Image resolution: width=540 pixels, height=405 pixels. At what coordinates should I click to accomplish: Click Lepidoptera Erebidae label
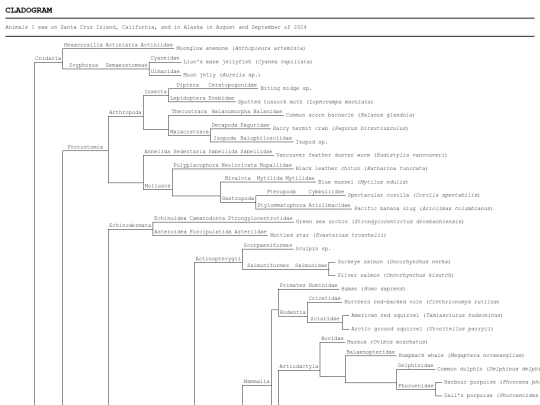[x=202, y=98]
